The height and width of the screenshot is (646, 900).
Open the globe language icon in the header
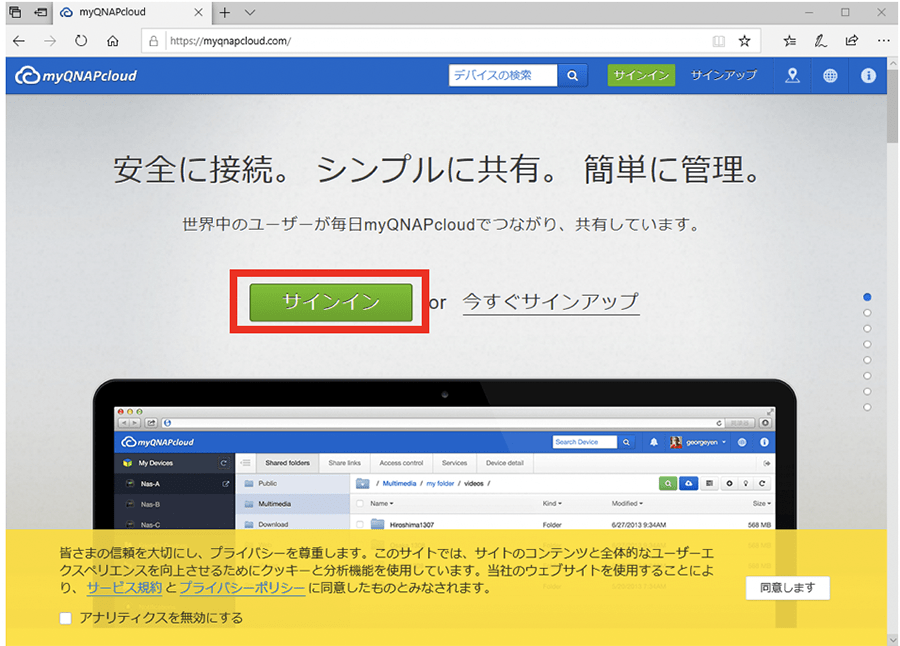[x=830, y=75]
